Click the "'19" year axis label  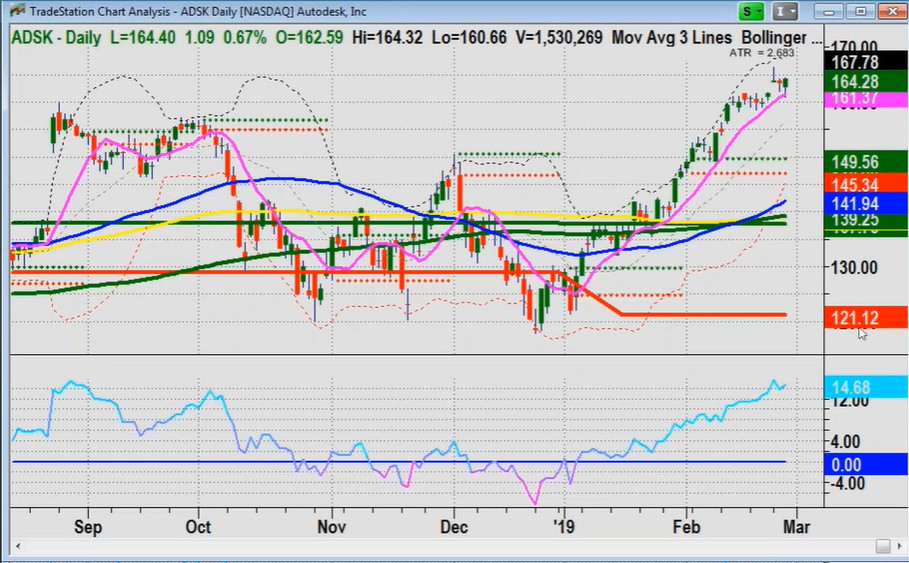click(x=563, y=526)
